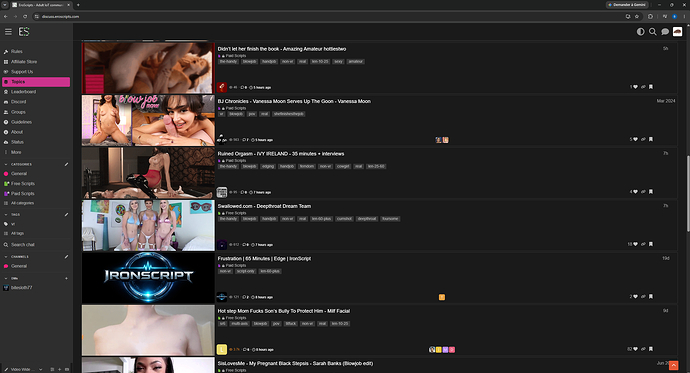Edit Categories with pencil icon
This screenshot has height=373, width=690.
coord(66,165)
